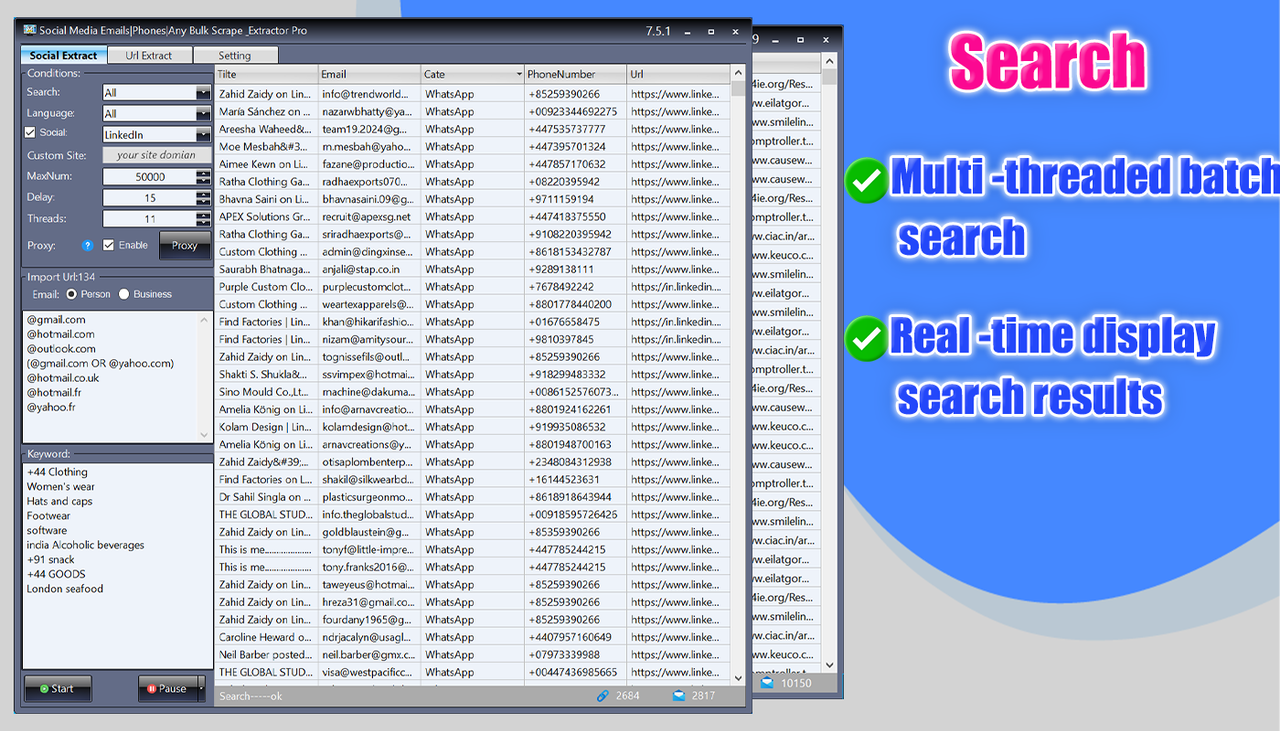Click back window scroll-up arrow
The height and width of the screenshot is (731, 1280).
[828, 61]
